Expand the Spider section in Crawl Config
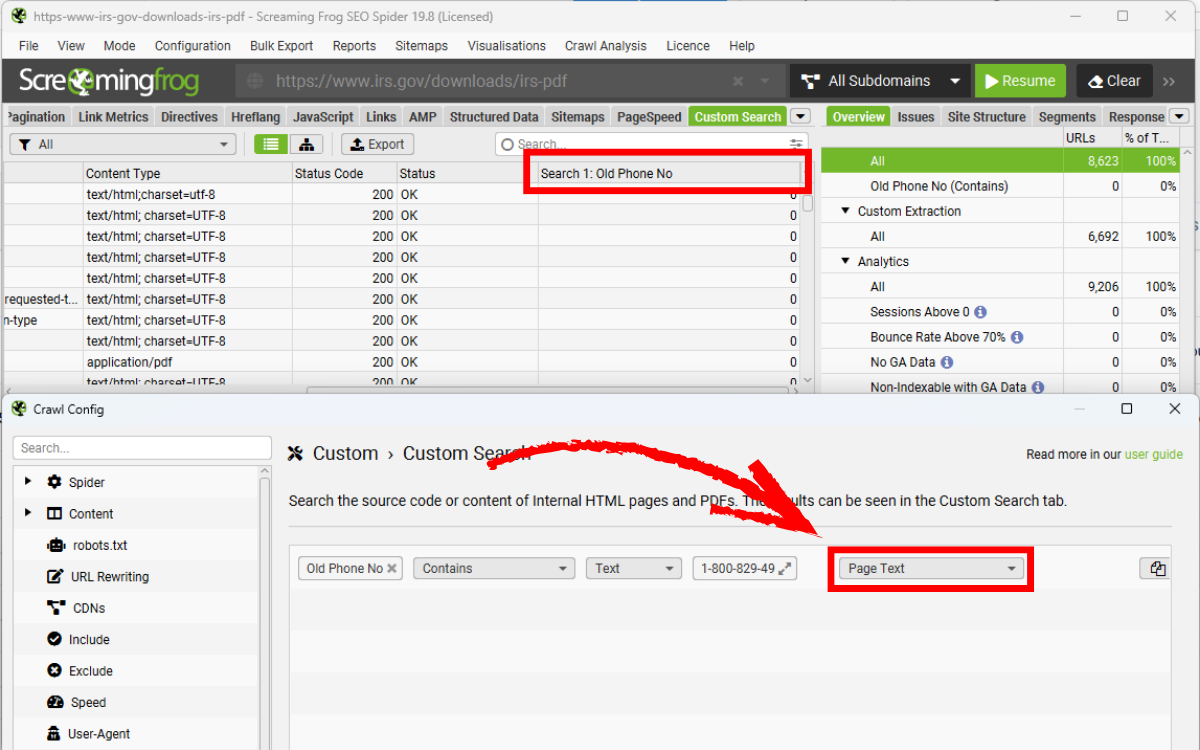This screenshot has width=1200, height=750. tap(27, 481)
